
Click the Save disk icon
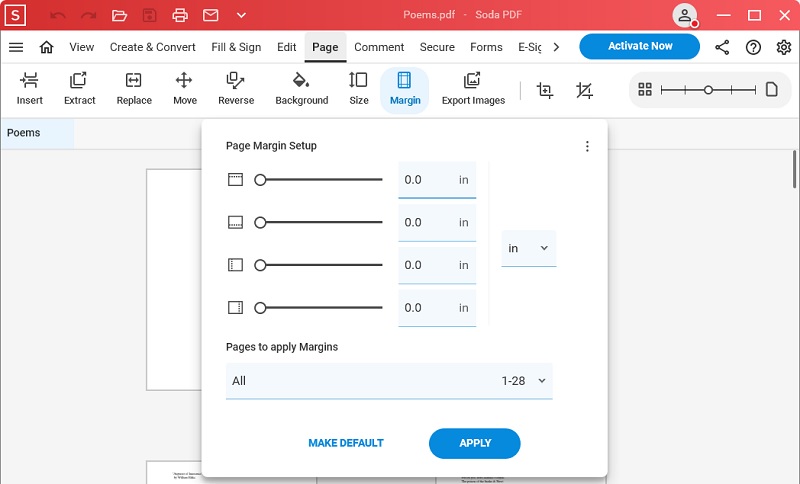[149, 15]
